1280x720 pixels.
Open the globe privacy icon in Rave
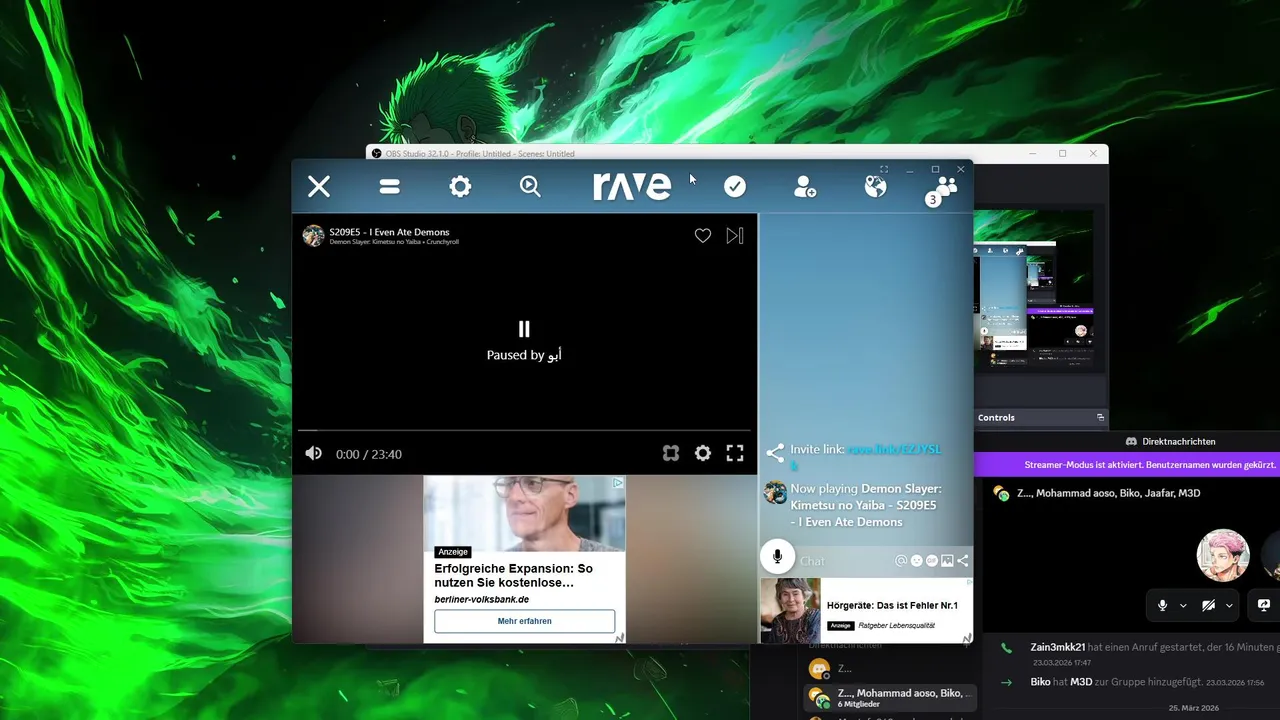point(875,186)
